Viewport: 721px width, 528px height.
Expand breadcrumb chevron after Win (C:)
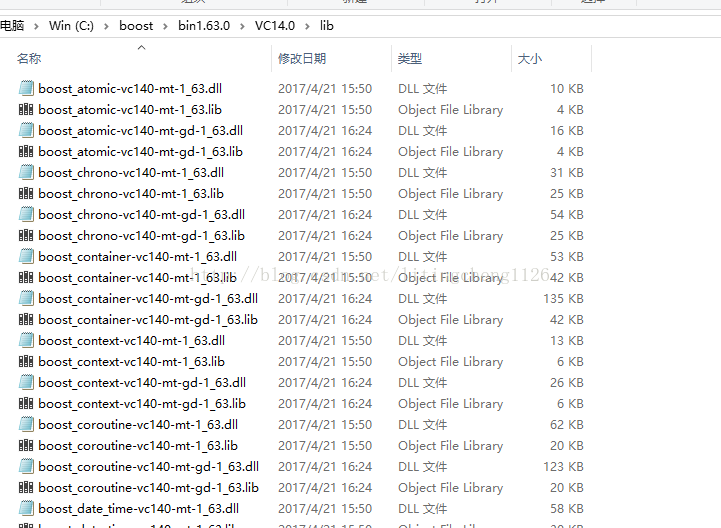(106, 26)
